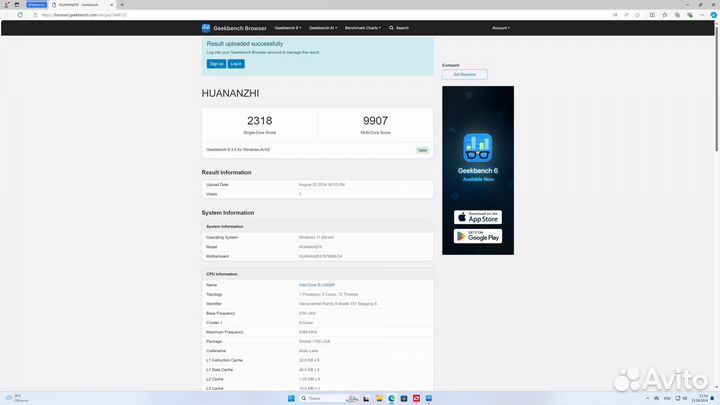720x405 pixels.
Task: Open File Explorer from taskbar
Action: (x=379, y=399)
